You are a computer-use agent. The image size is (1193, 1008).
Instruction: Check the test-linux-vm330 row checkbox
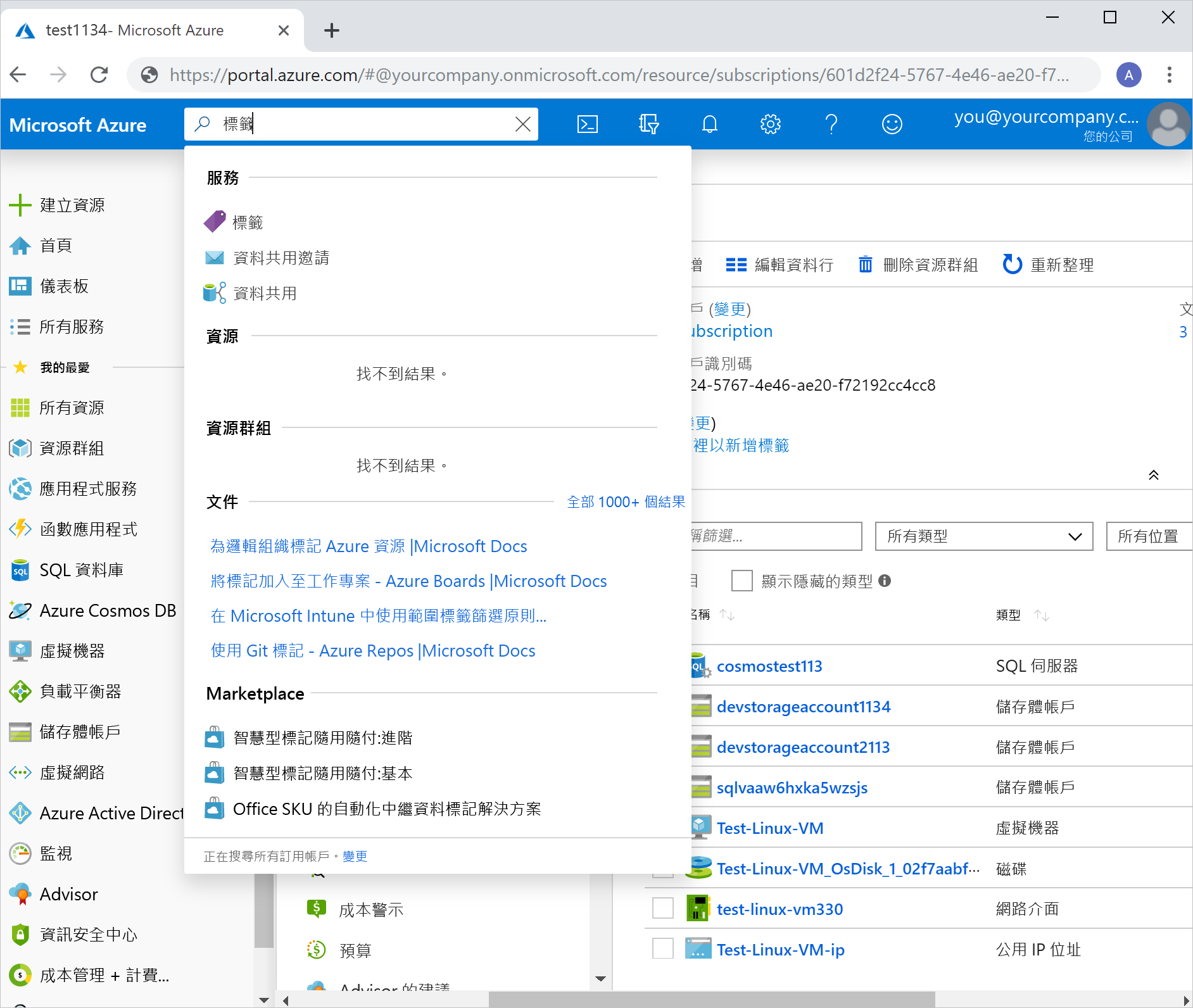pyautogui.click(x=663, y=909)
